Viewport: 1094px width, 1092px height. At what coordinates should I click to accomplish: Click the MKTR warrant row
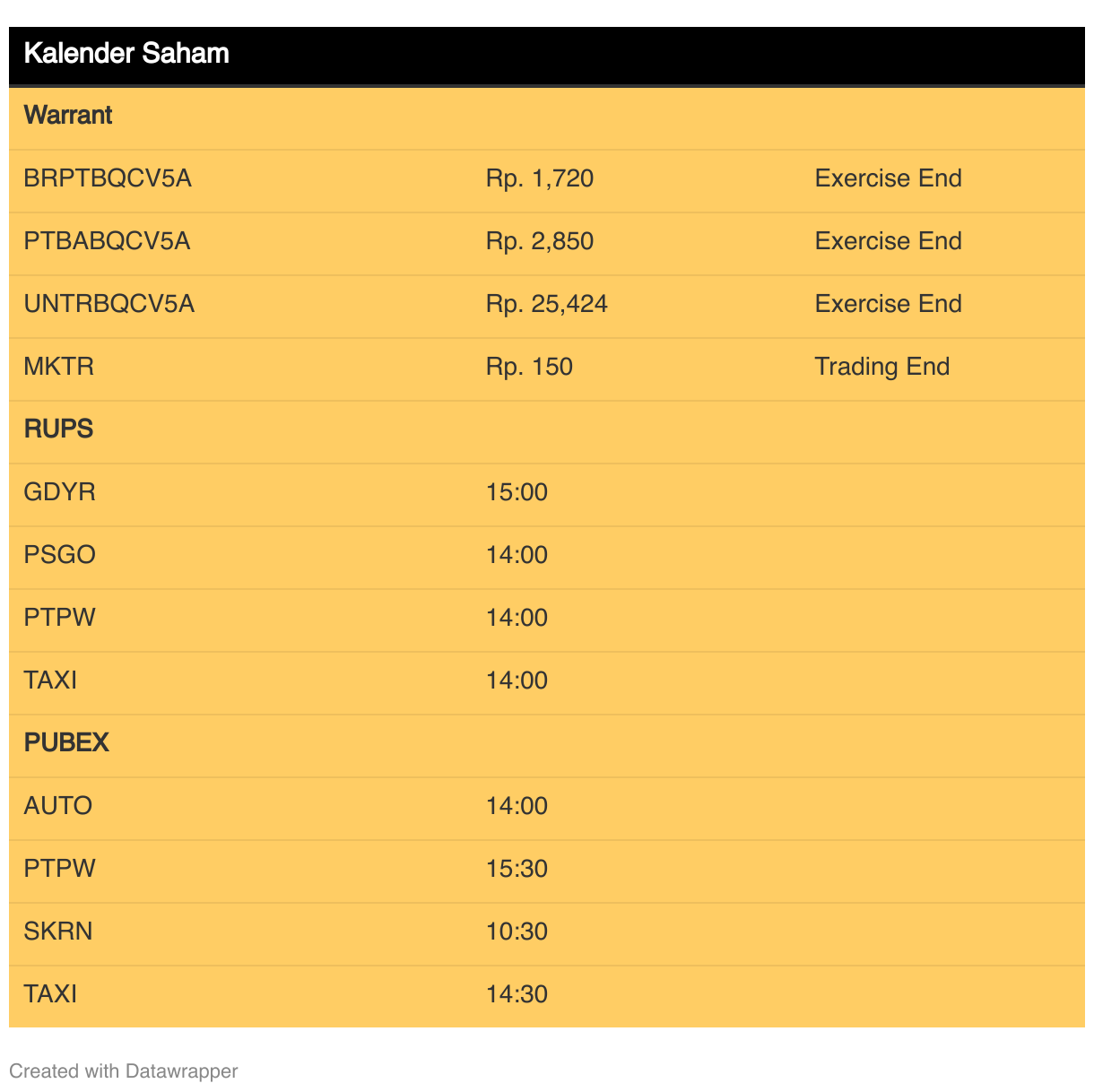(x=547, y=367)
